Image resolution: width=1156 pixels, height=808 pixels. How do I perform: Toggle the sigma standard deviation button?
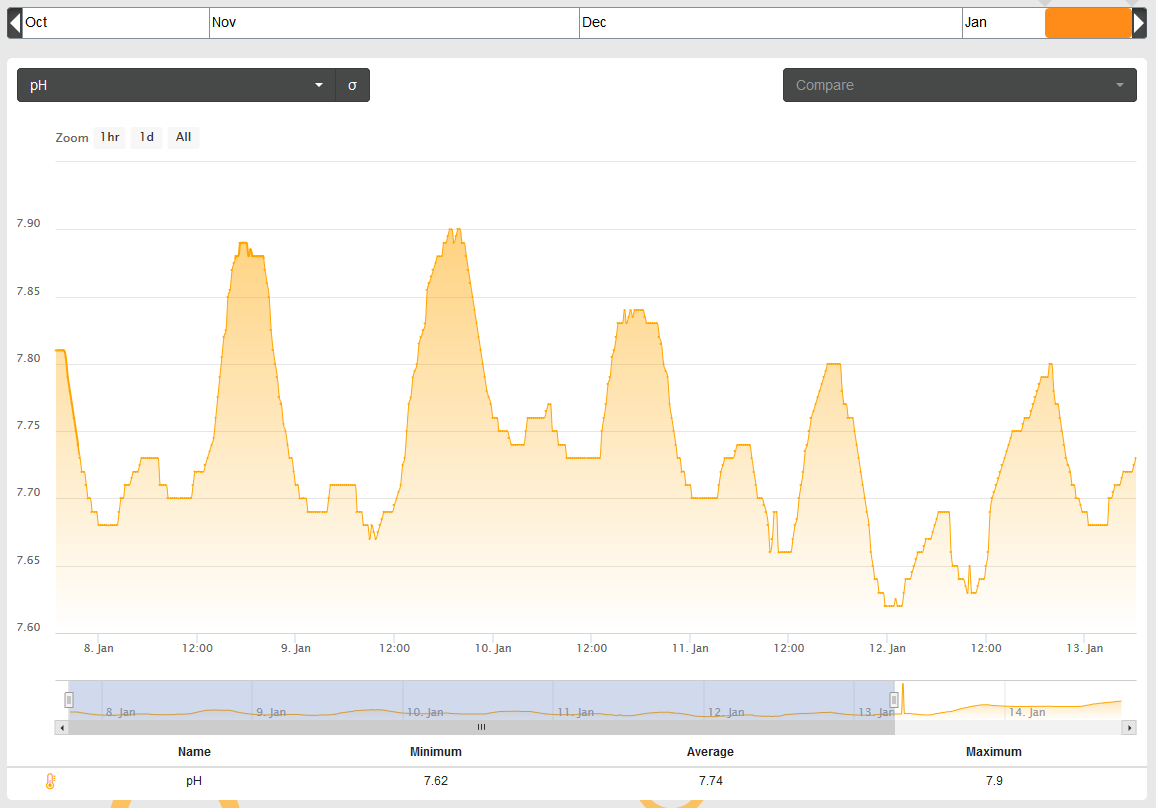352,86
